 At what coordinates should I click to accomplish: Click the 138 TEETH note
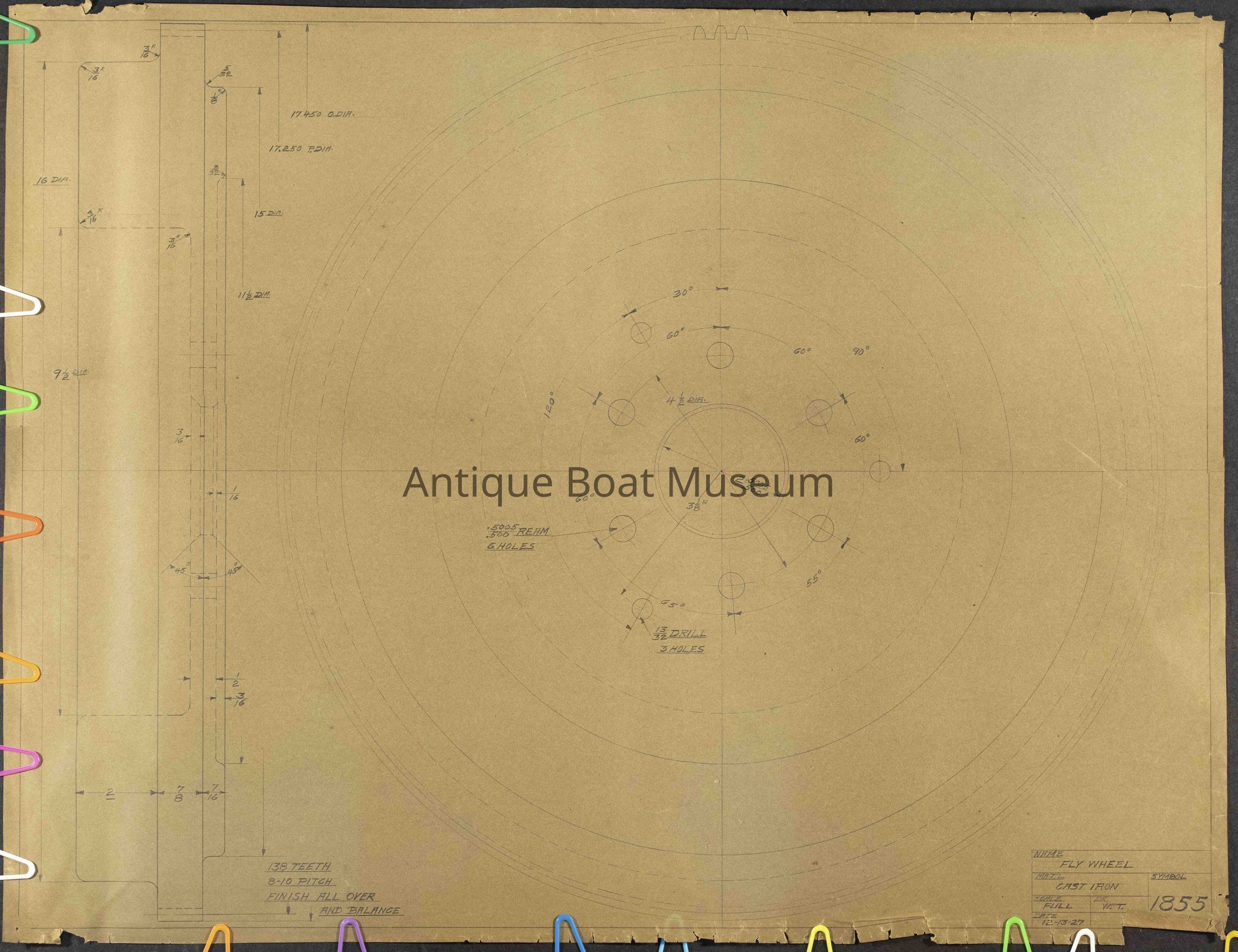(299, 867)
